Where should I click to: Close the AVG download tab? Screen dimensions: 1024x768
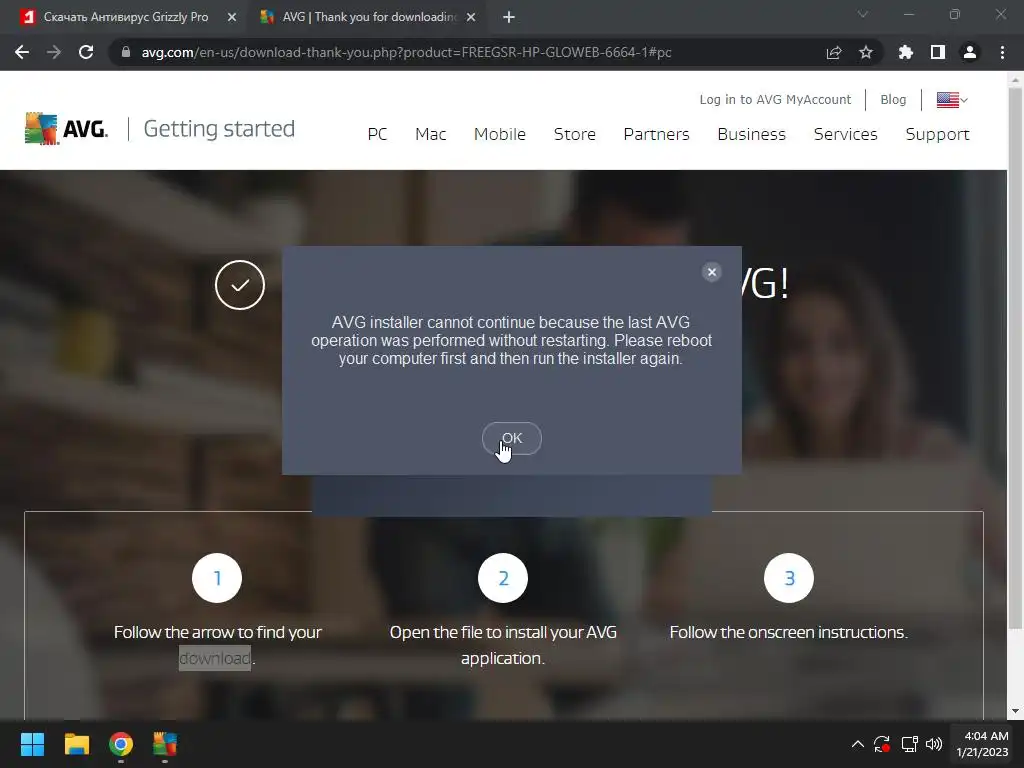coord(471,18)
